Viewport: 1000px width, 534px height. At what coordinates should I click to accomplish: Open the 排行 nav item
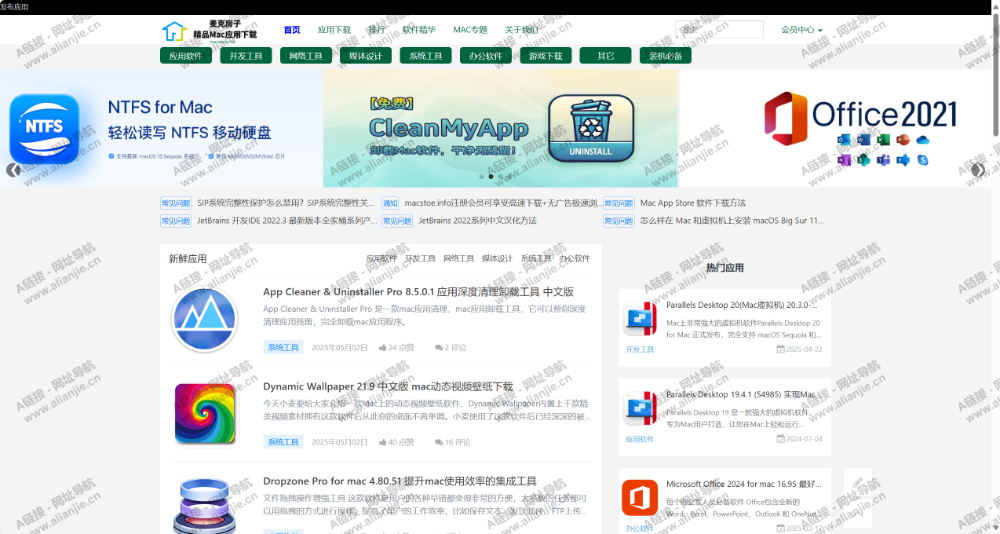tap(376, 29)
